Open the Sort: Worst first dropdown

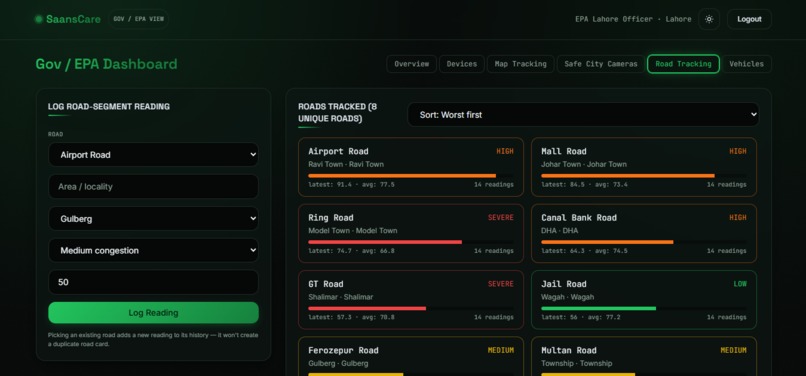[x=583, y=115]
